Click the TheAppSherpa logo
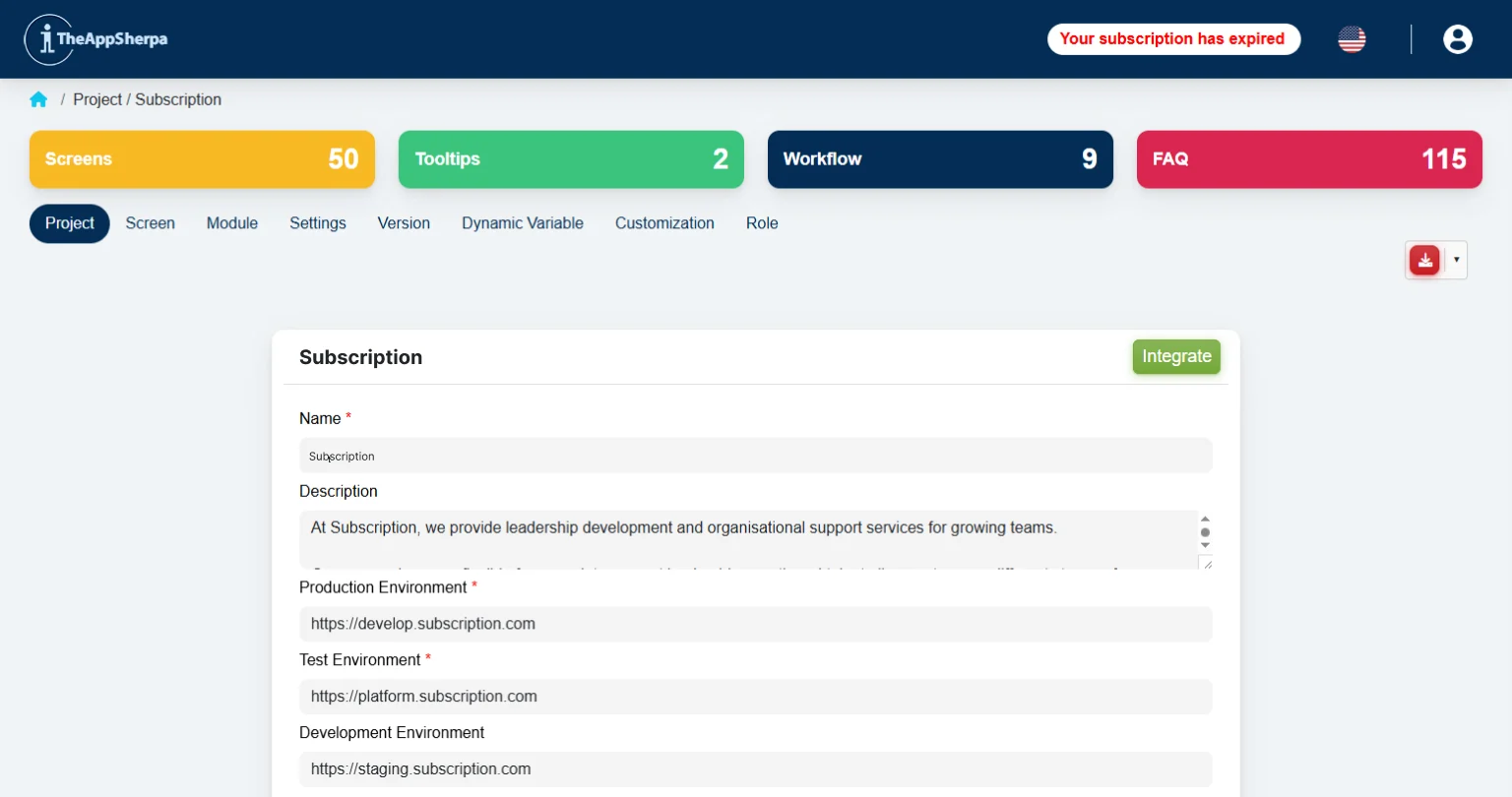Image resolution: width=1512 pixels, height=797 pixels. 95,39
